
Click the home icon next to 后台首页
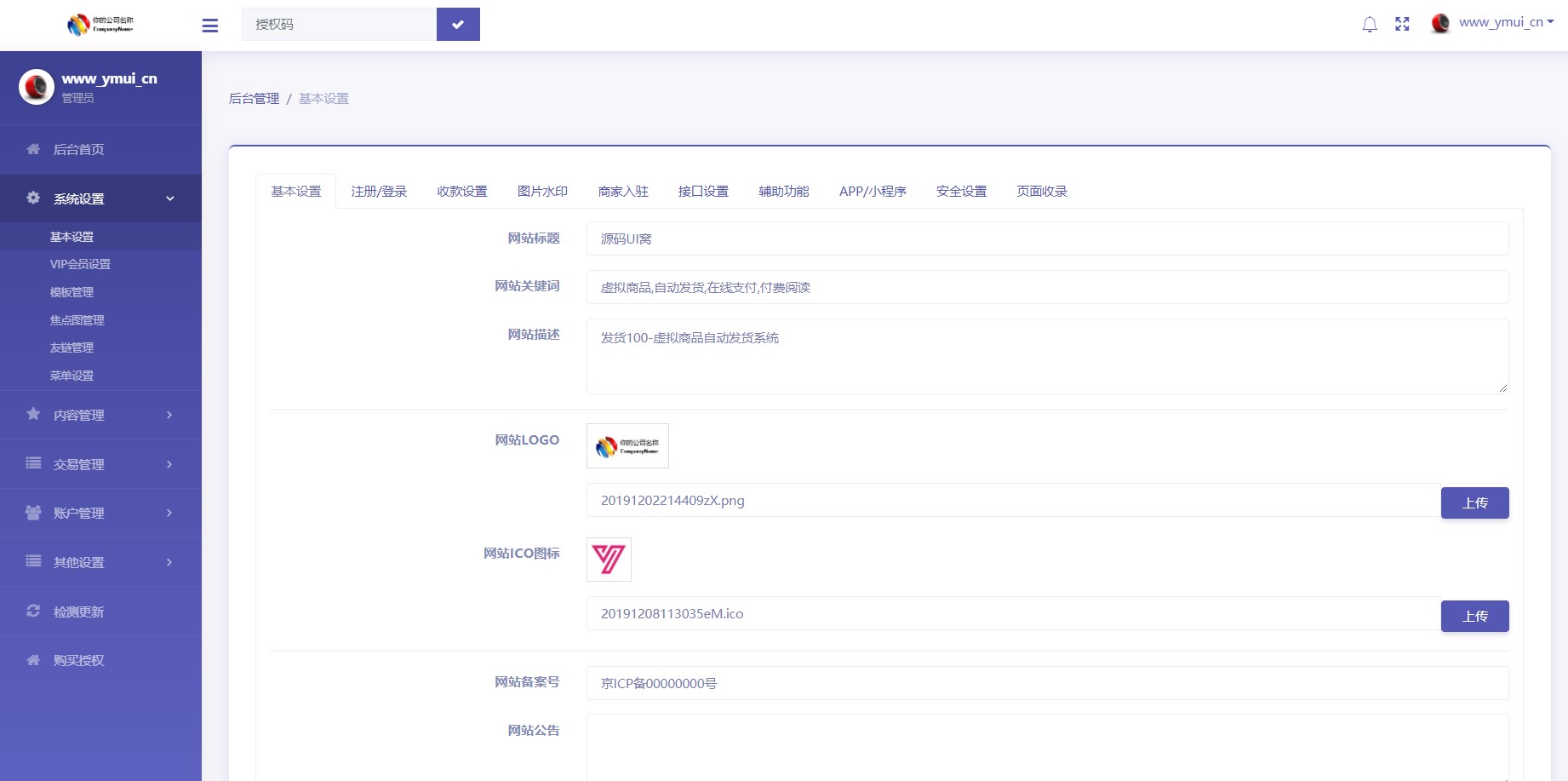(32, 149)
